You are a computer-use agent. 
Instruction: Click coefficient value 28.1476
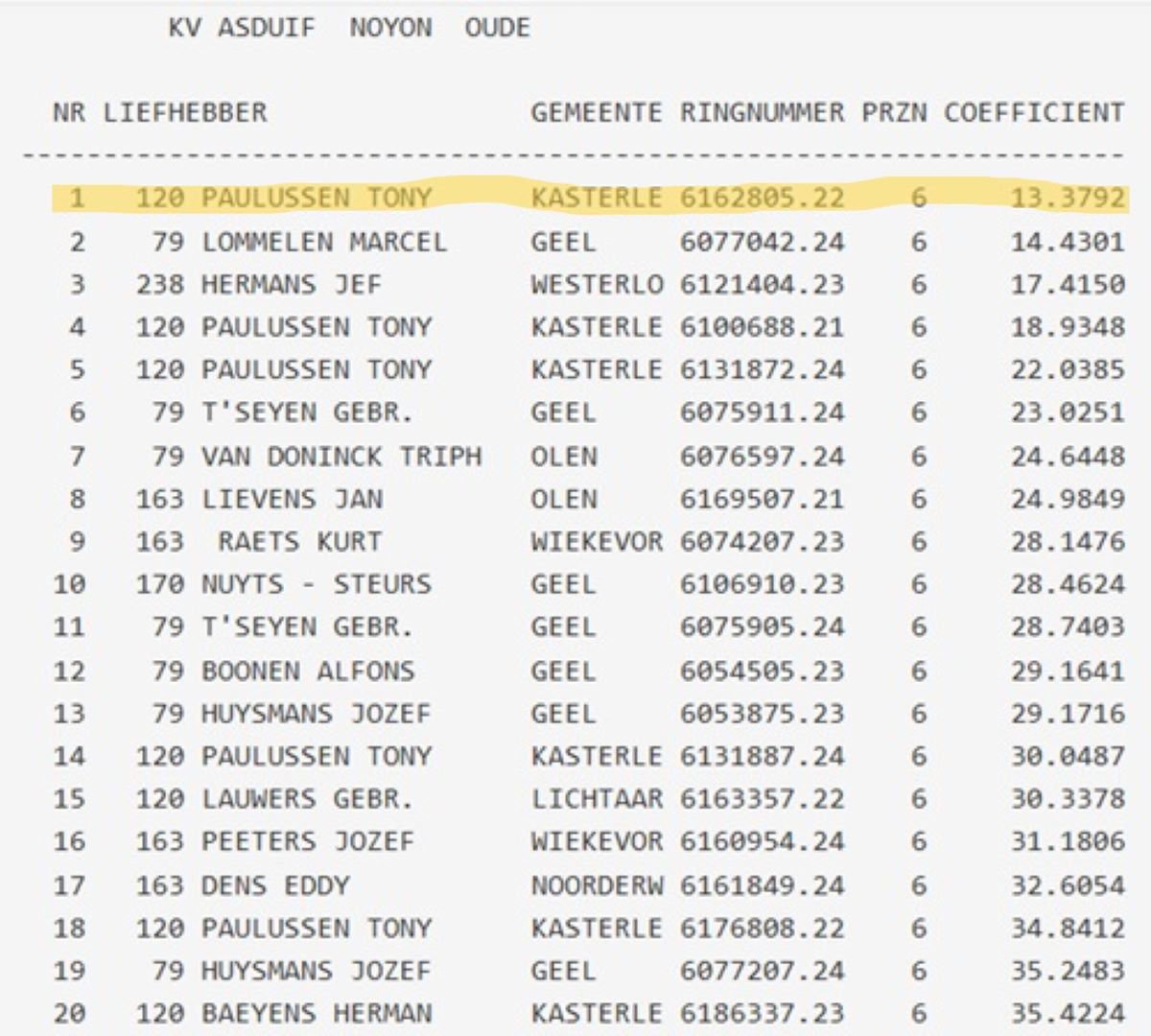click(1067, 541)
